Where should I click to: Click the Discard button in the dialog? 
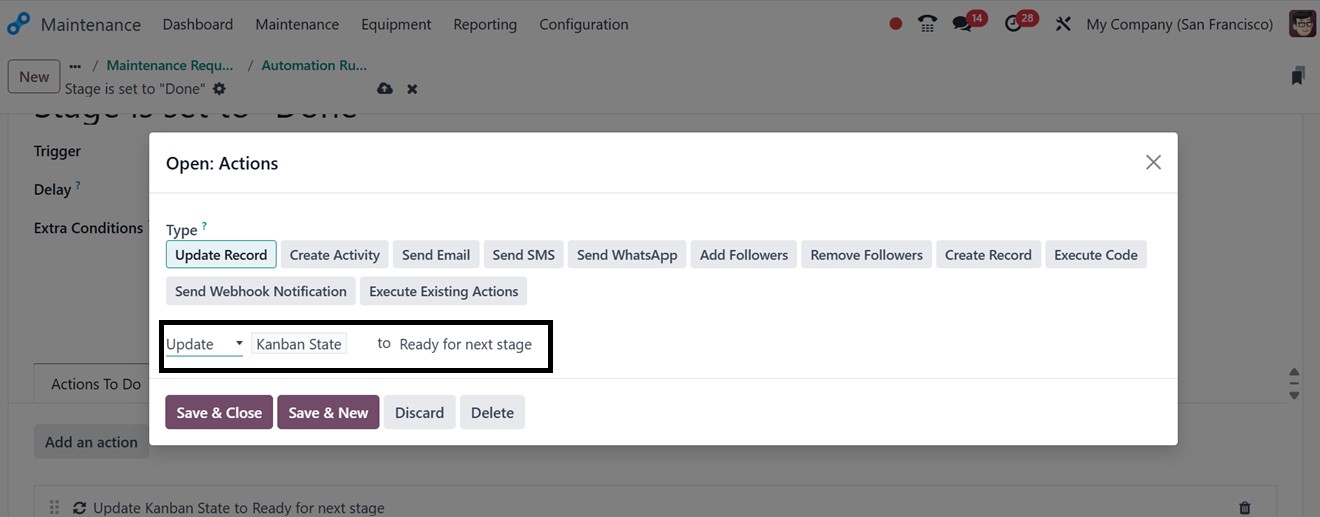[419, 413]
